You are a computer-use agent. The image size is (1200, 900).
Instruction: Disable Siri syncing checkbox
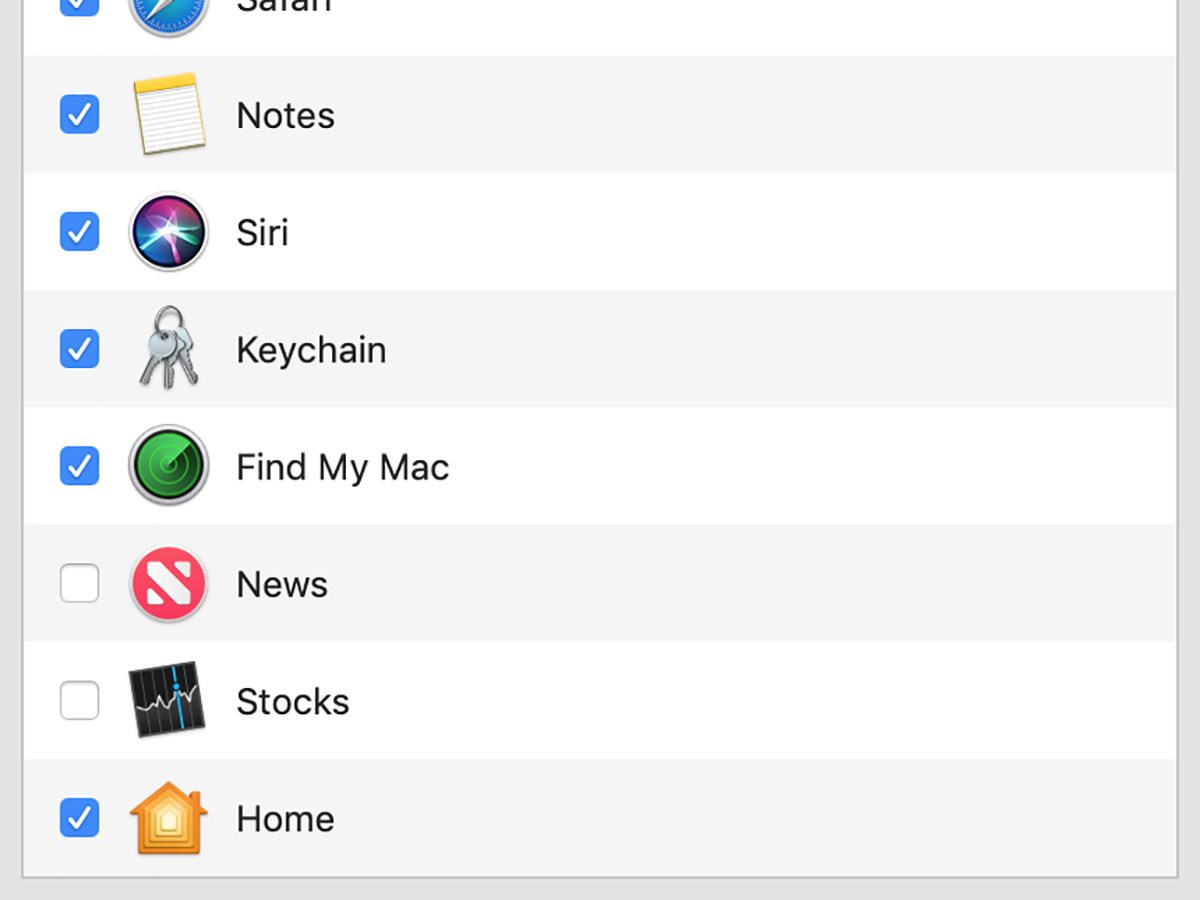pyautogui.click(x=80, y=232)
